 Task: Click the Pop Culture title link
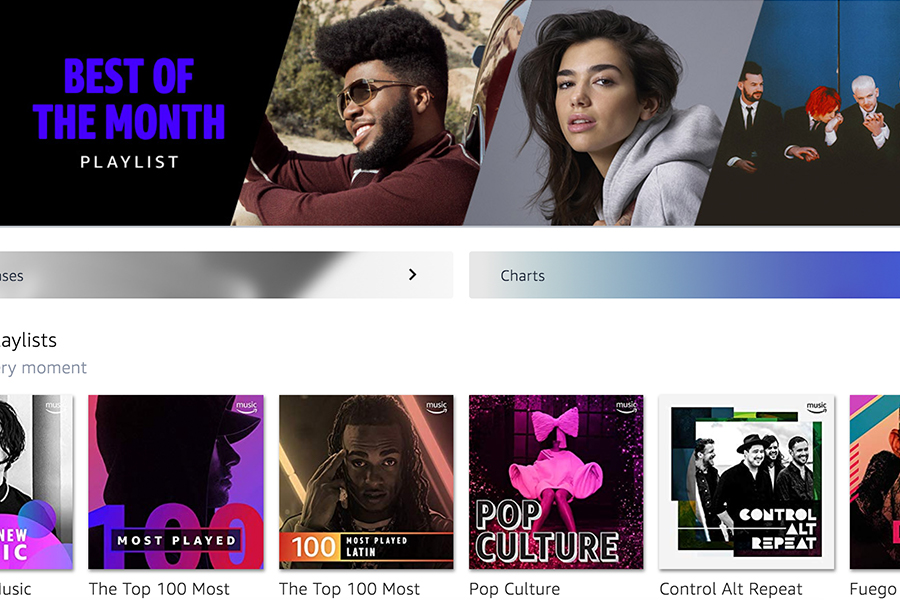pos(514,589)
